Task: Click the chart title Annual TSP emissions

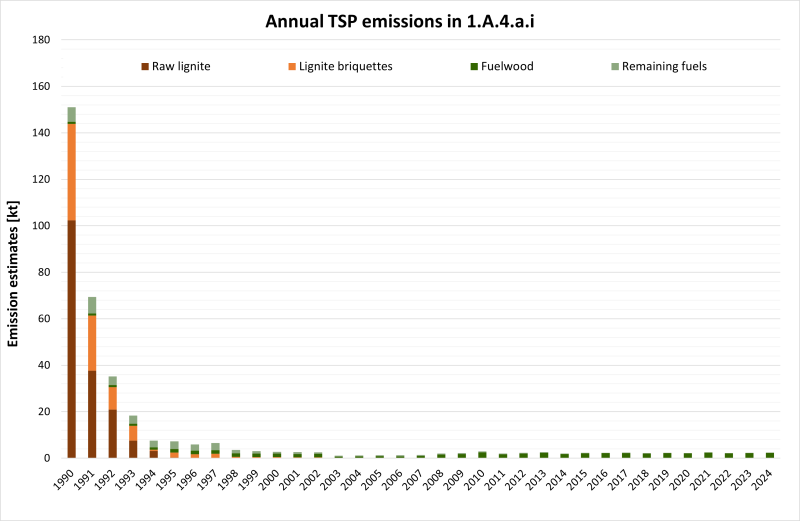Action: tap(400, 20)
